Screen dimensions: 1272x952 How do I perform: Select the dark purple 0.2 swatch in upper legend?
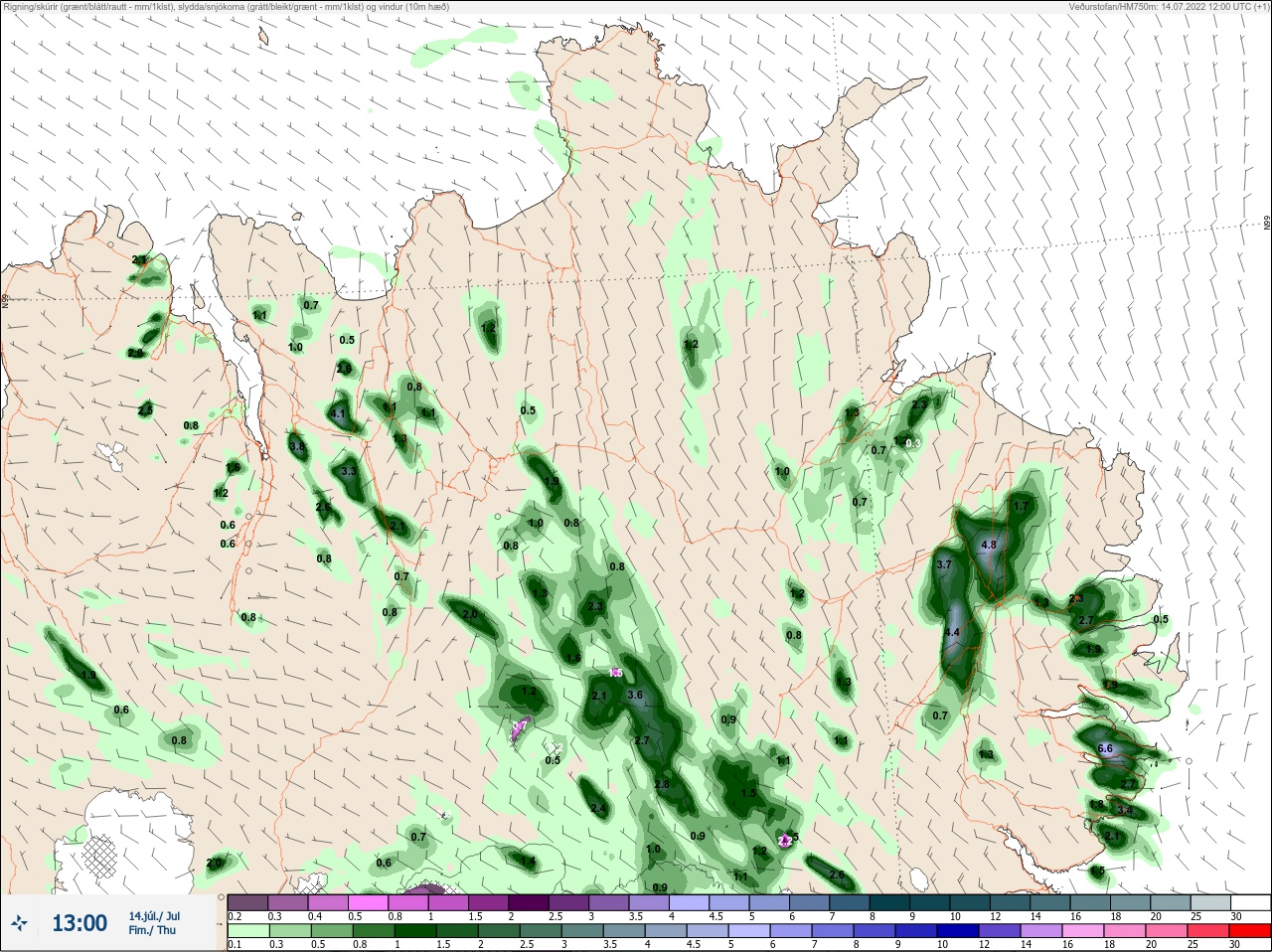[x=247, y=902]
